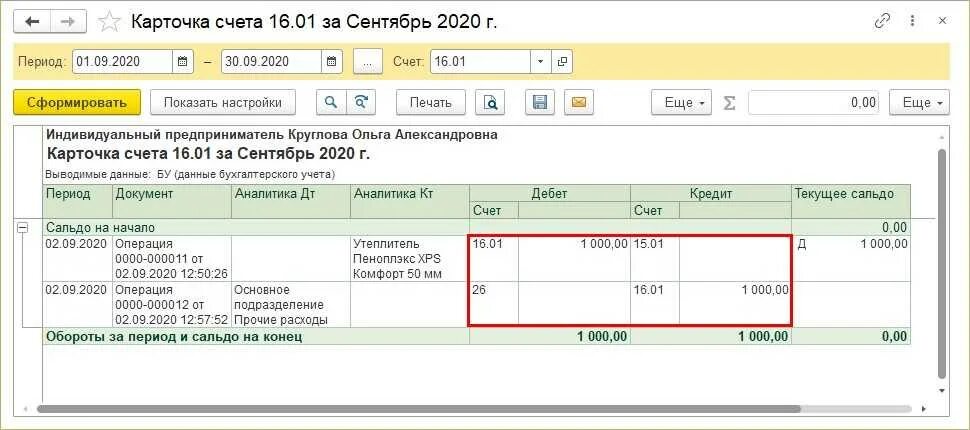Collapse the report group minus box

click(23, 228)
